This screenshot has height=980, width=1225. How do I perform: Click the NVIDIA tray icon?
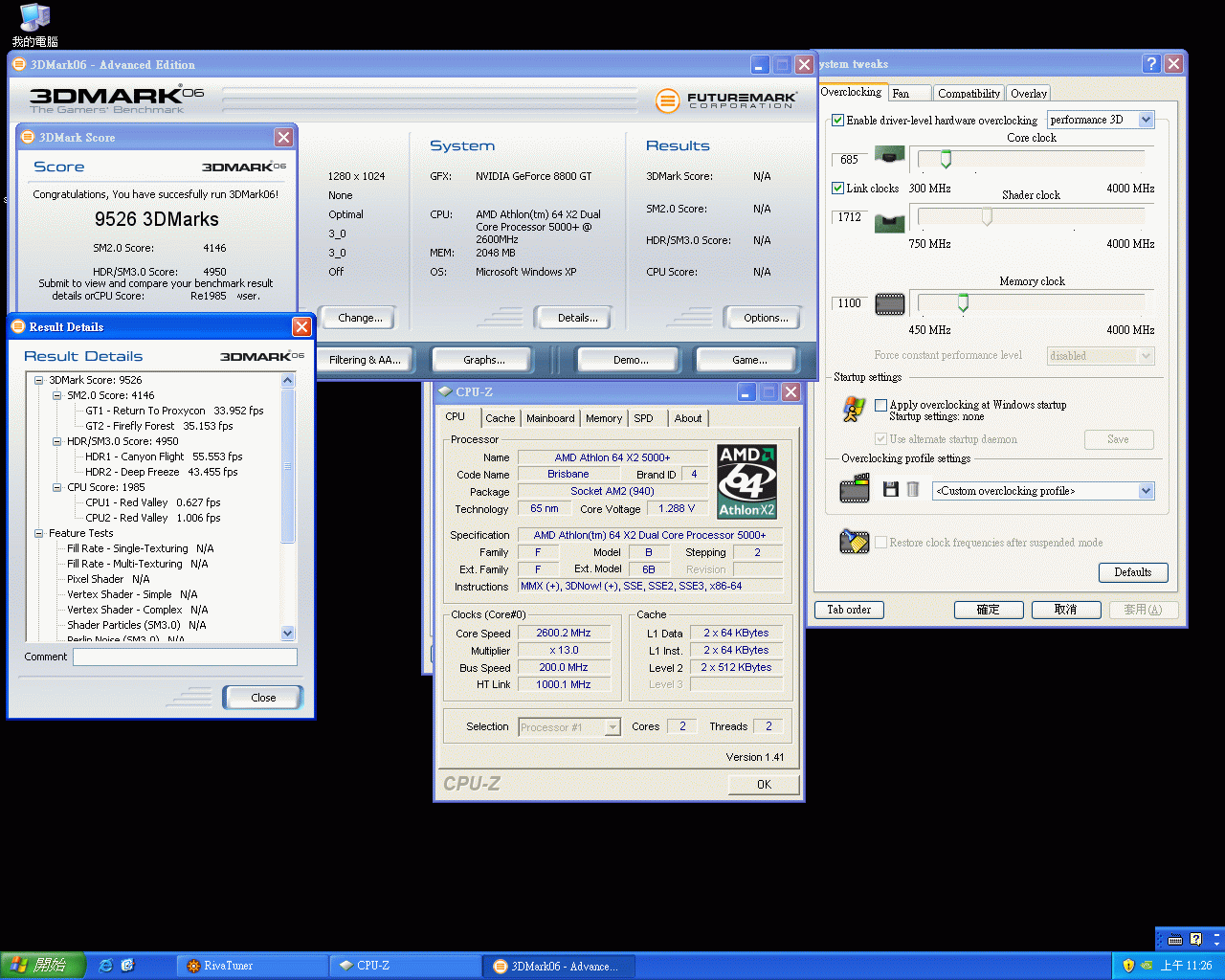click(1147, 966)
